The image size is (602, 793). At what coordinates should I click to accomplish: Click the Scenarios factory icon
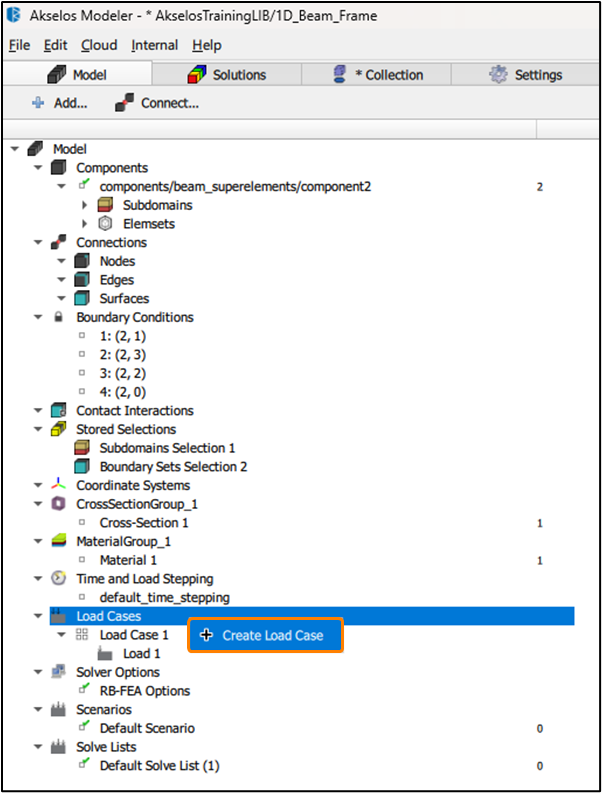click(59, 709)
